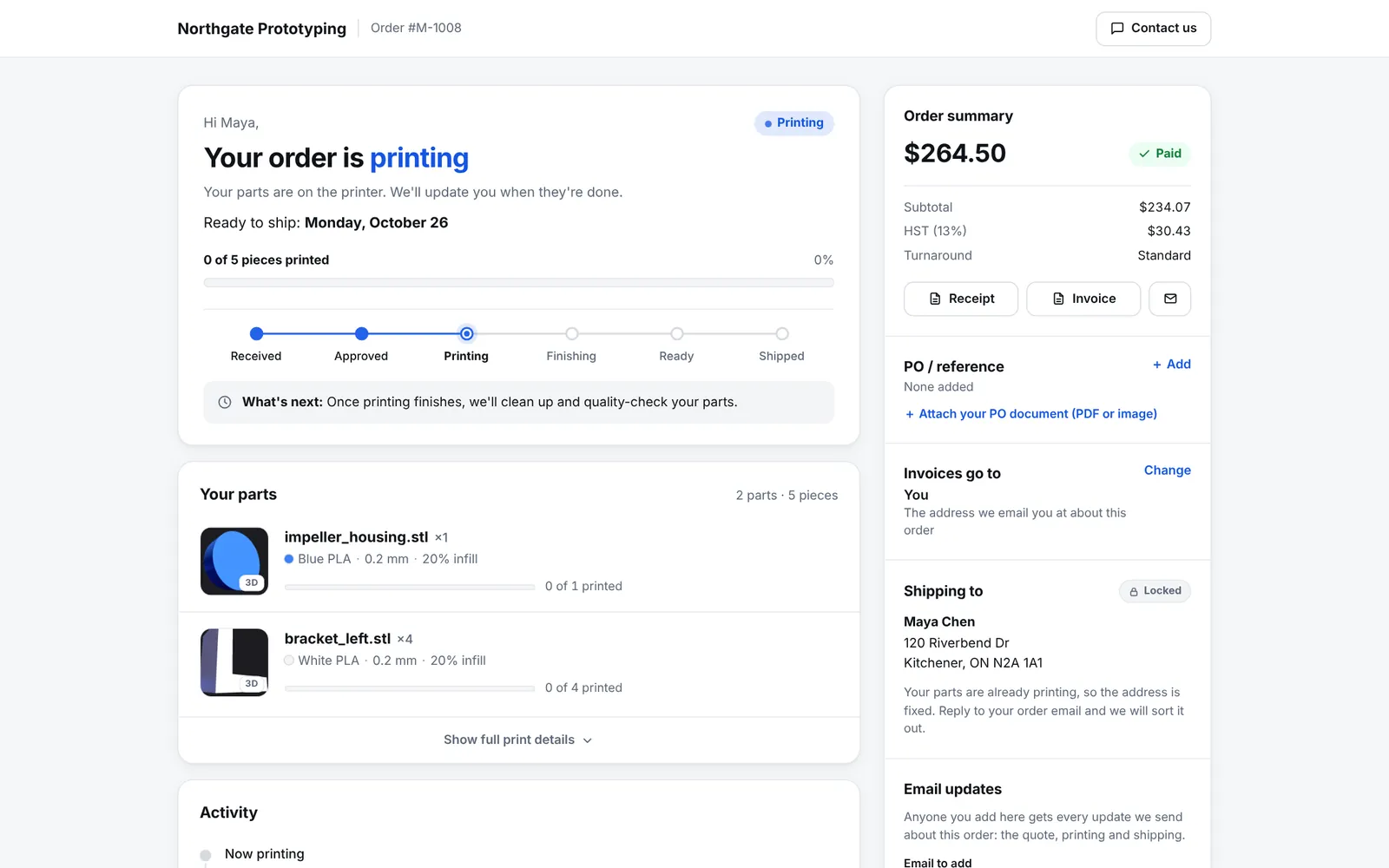Image resolution: width=1389 pixels, height=868 pixels.
Task: Add a PO / reference
Action: pos(1171,365)
